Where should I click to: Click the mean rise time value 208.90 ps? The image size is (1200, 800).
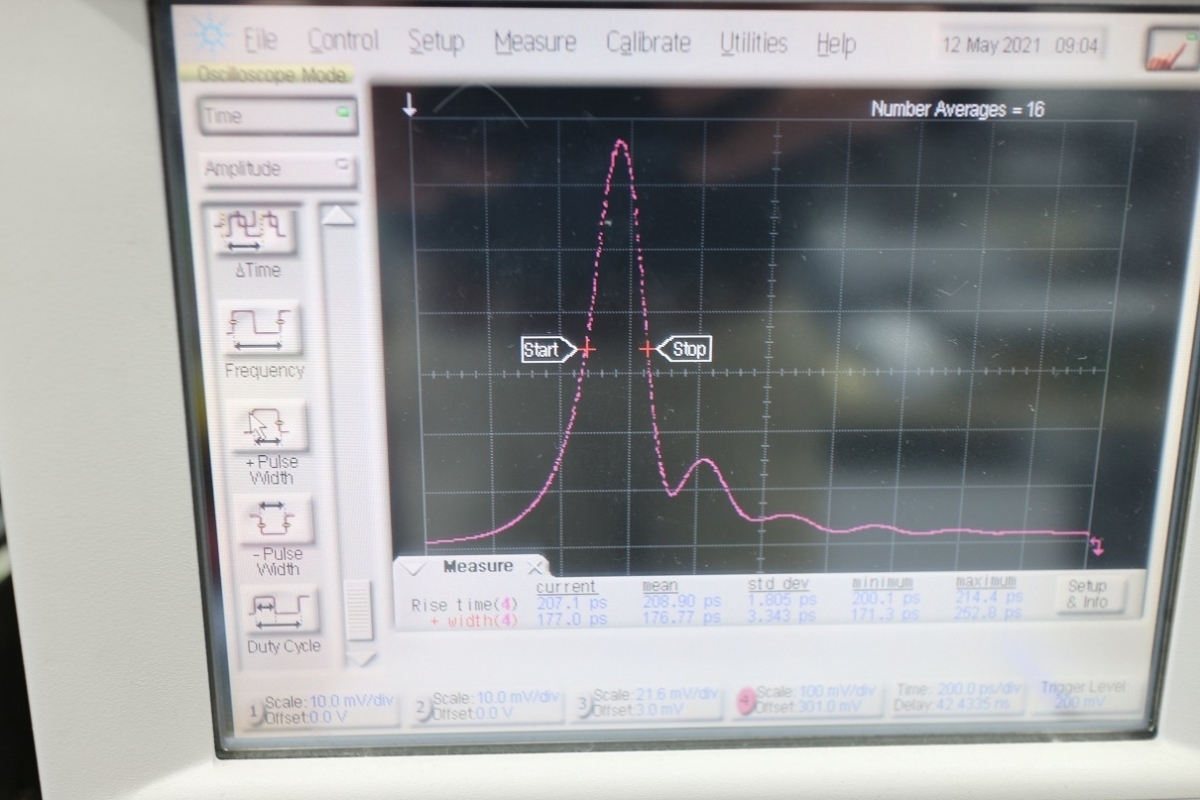681,601
